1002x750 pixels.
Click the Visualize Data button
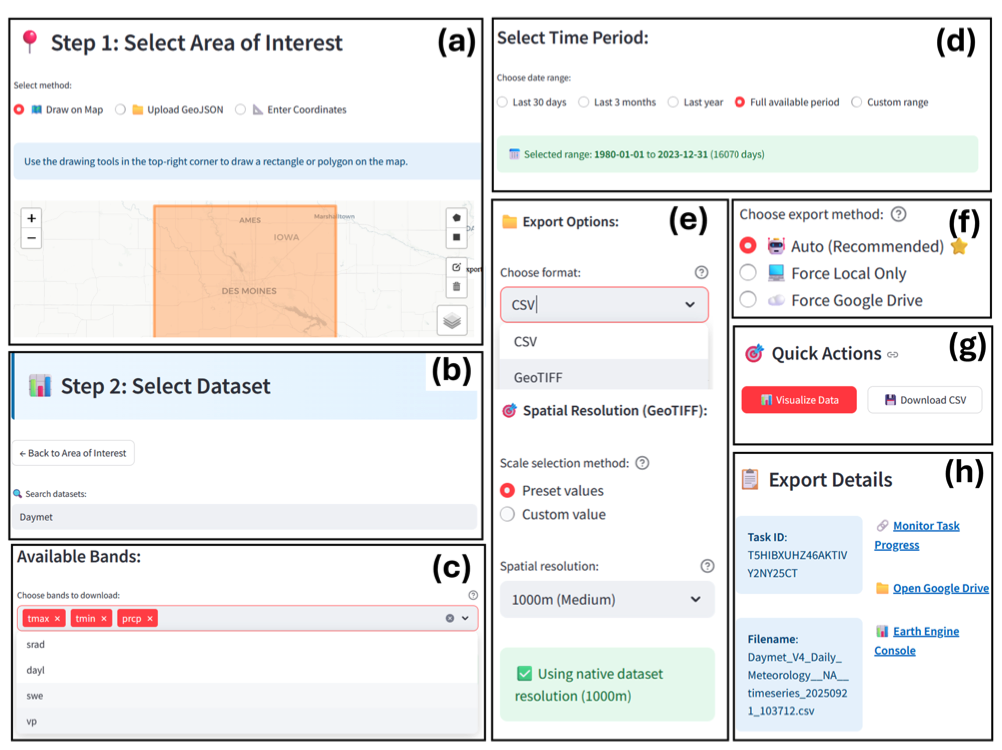click(x=798, y=400)
